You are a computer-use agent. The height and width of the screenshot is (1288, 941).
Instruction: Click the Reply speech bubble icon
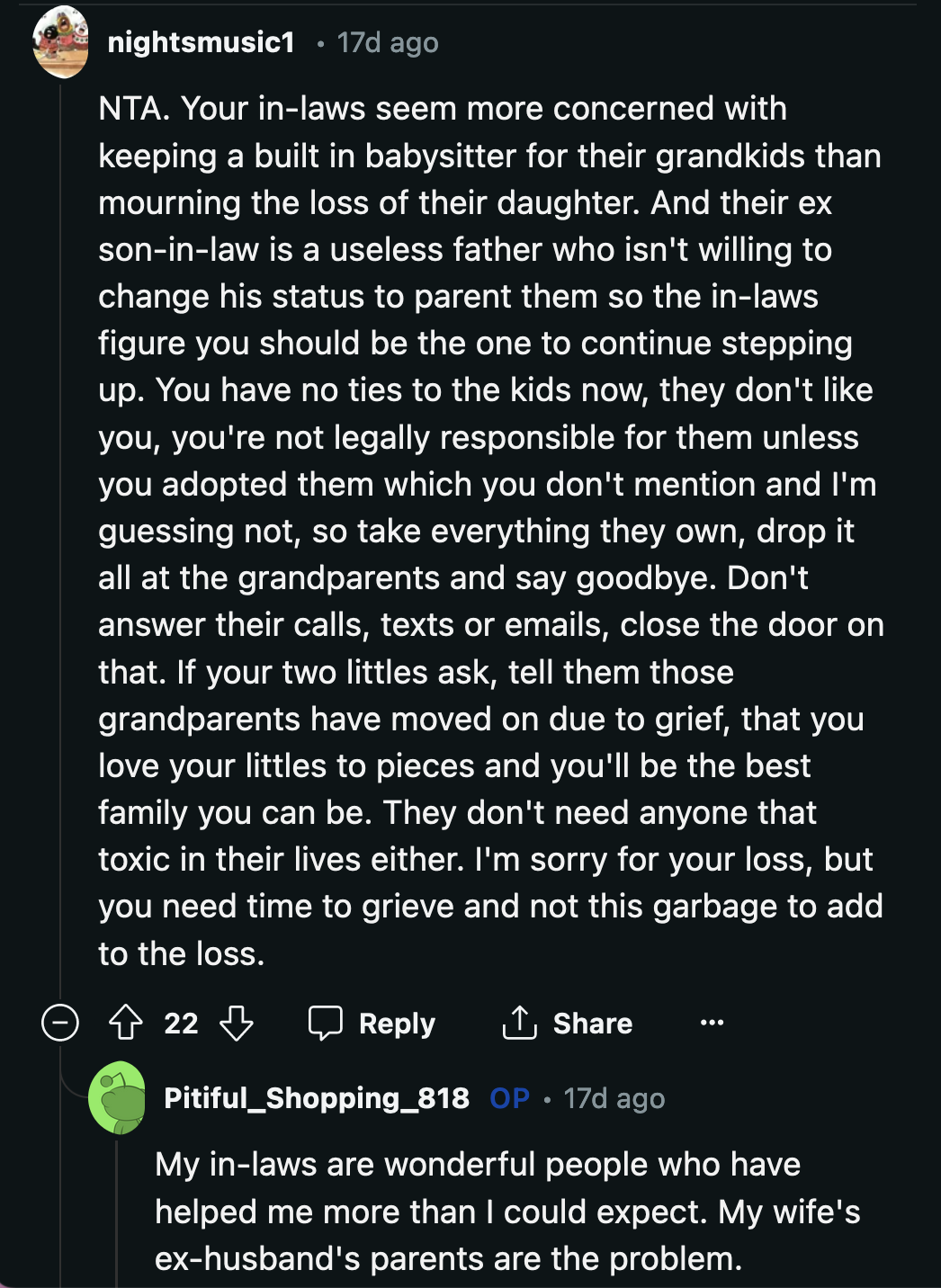click(326, 1024)
